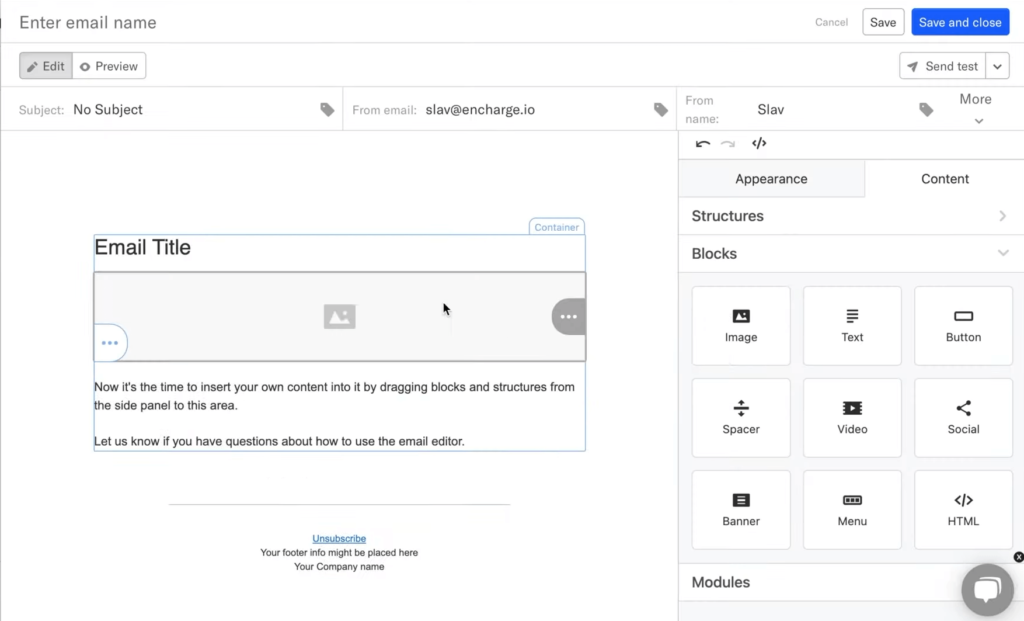
Task: Choose the Button block
Action: coord(963,326)
